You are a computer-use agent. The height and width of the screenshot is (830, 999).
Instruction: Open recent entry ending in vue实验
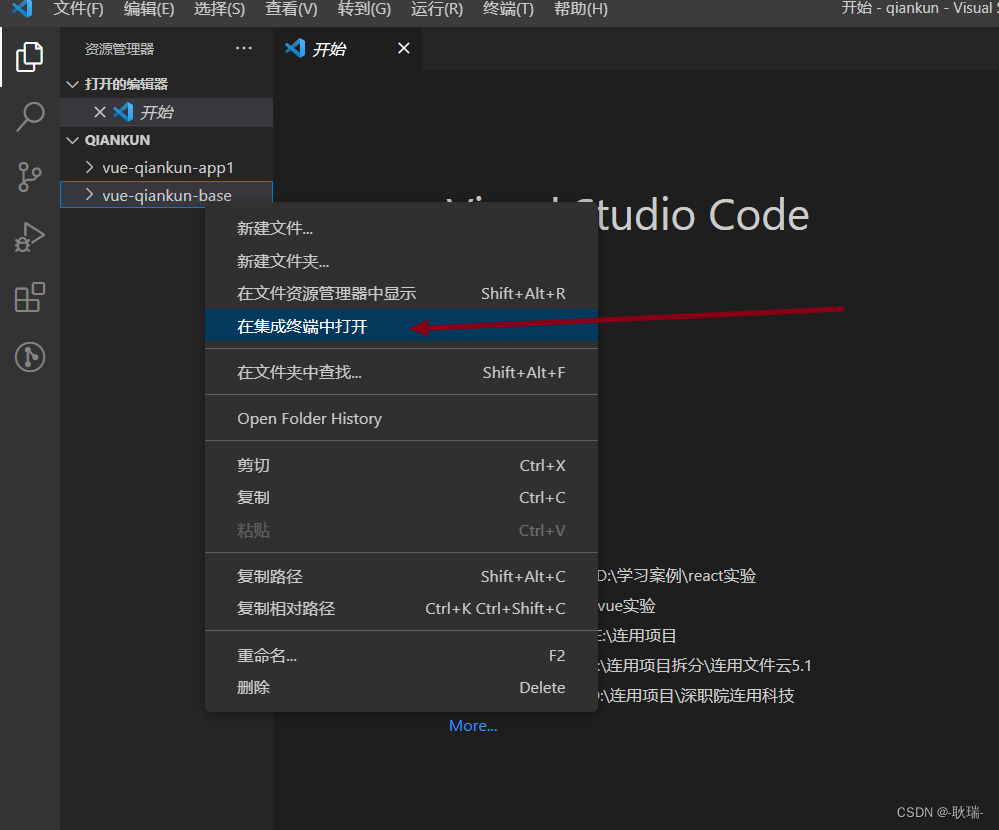(x=627, y=606)
